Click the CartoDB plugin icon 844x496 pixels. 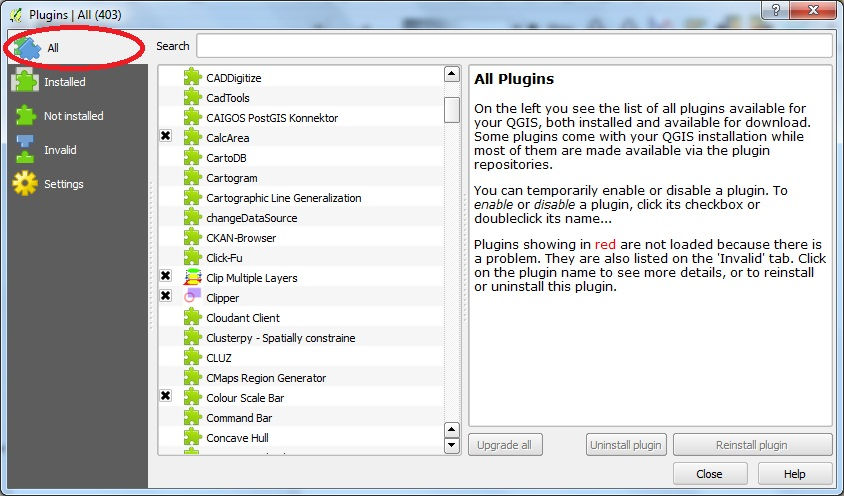coord(192,157)
